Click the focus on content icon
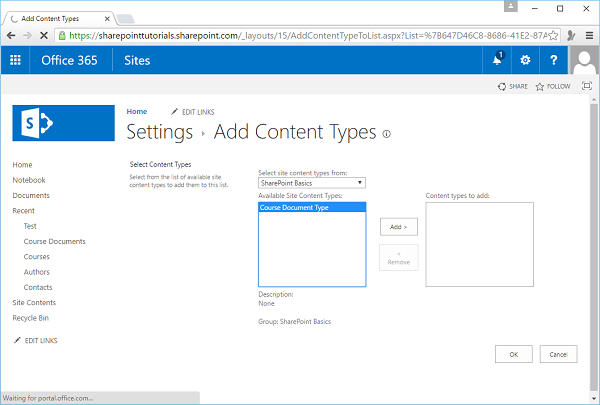This screenshot has height=405, width=600. 586,87
